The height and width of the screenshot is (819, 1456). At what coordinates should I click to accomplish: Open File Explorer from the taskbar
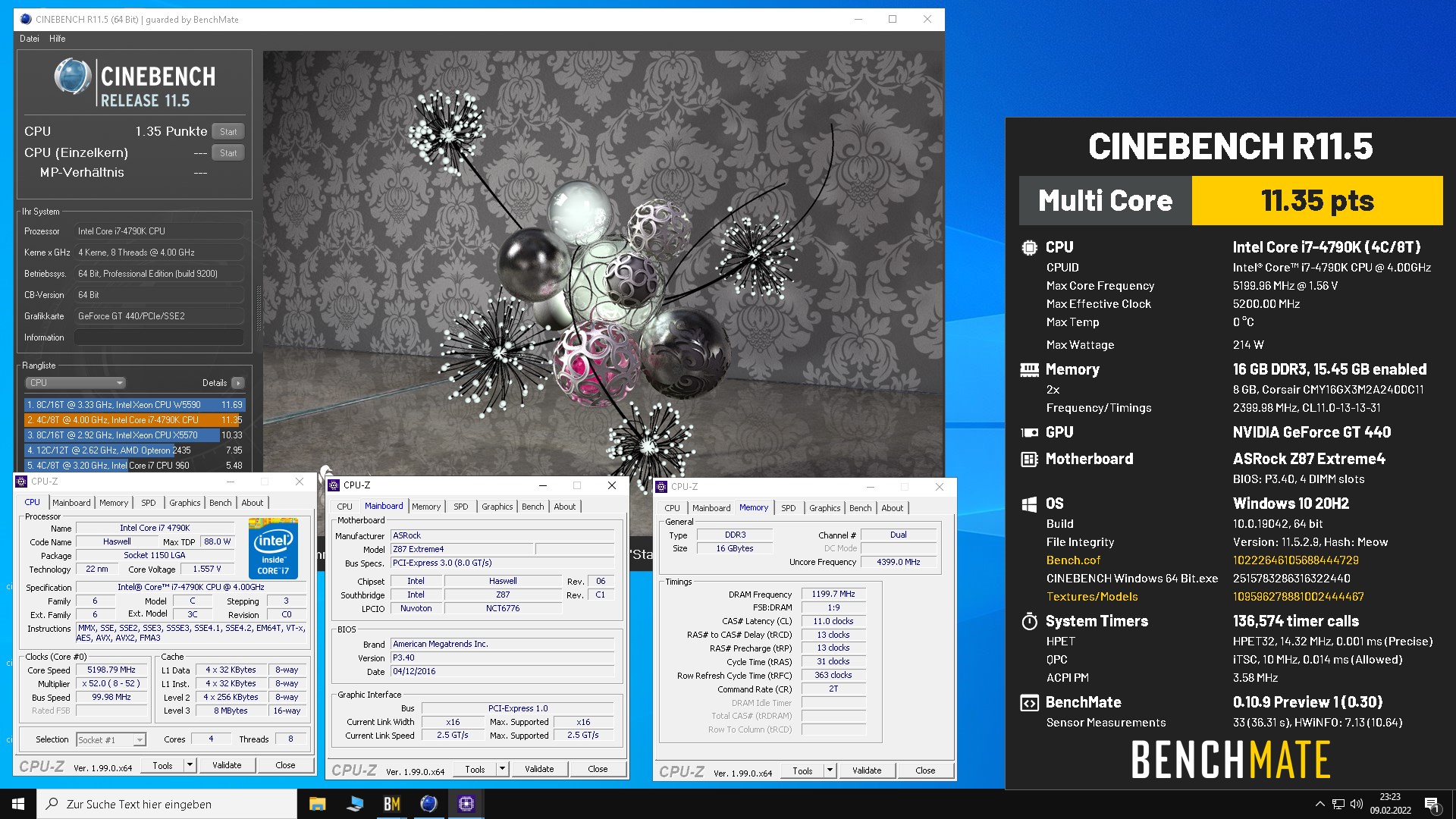(x=317, y=804)
